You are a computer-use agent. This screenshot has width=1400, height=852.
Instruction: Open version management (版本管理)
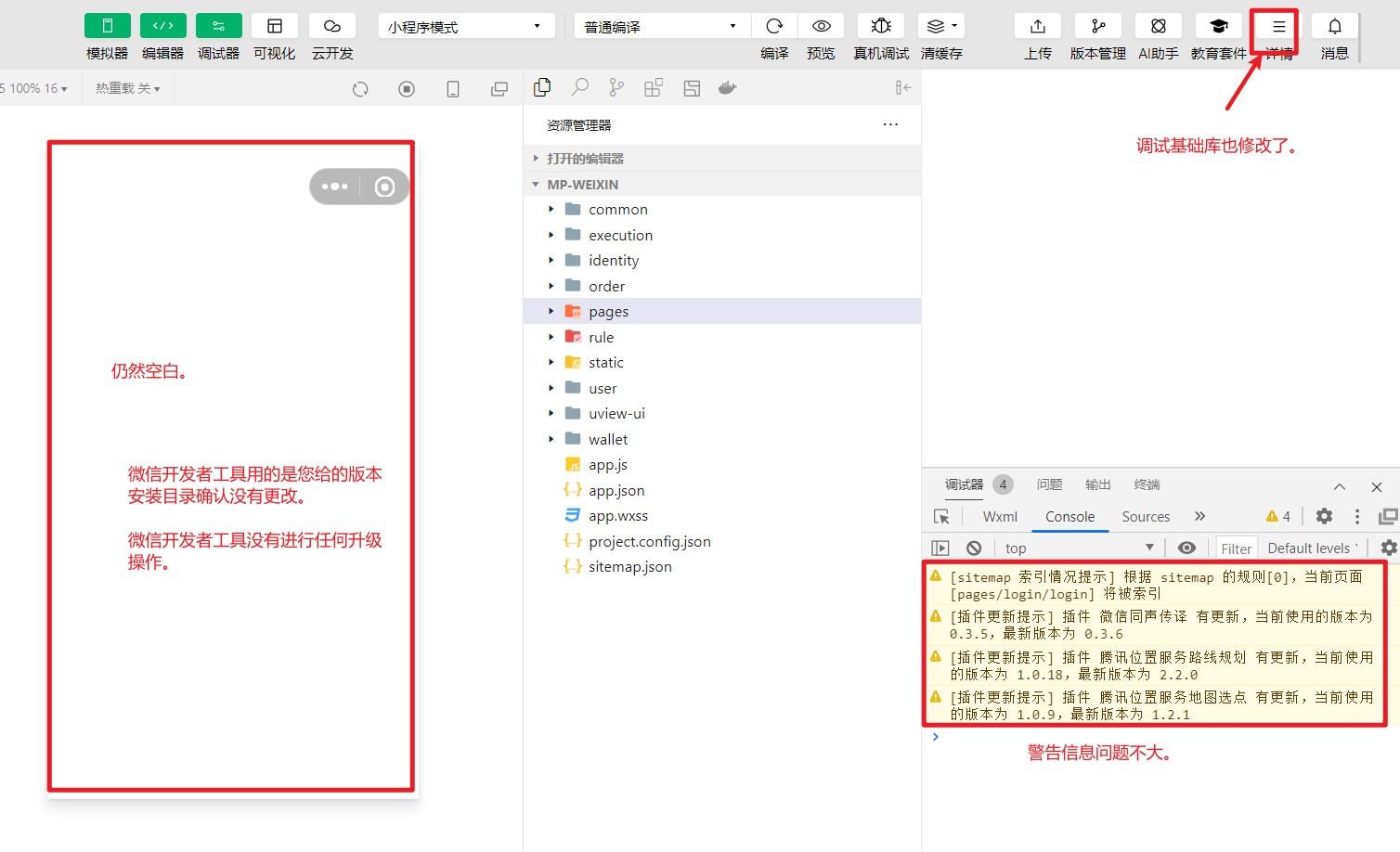click(x=1098, y=26)
